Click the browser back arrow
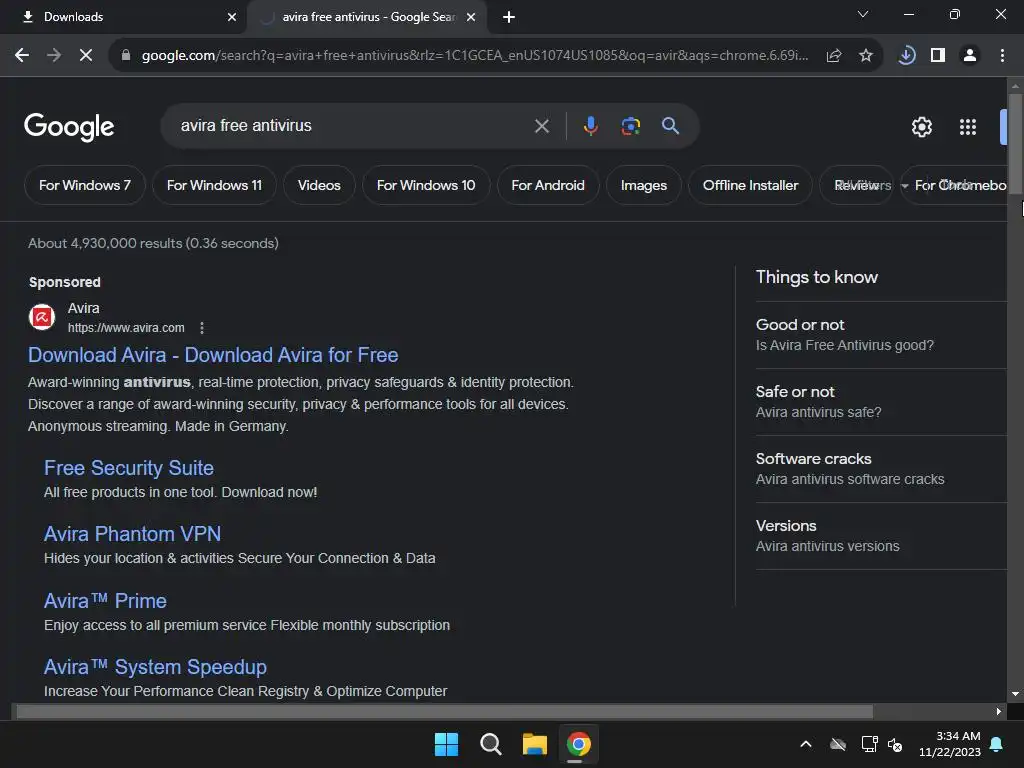1024x768 pixels. 22,56
